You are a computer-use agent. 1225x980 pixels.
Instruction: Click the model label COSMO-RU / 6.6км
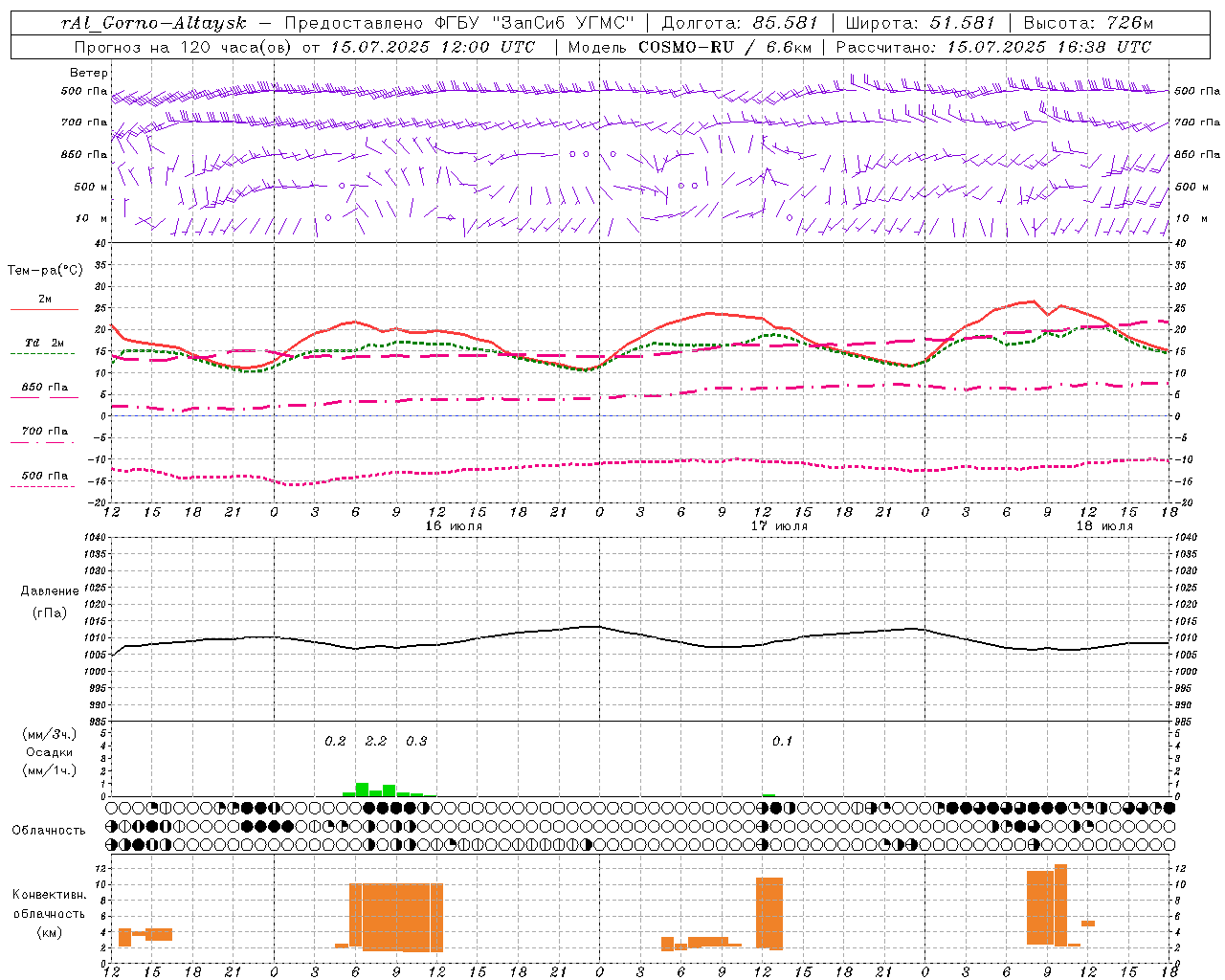[724, 46]
